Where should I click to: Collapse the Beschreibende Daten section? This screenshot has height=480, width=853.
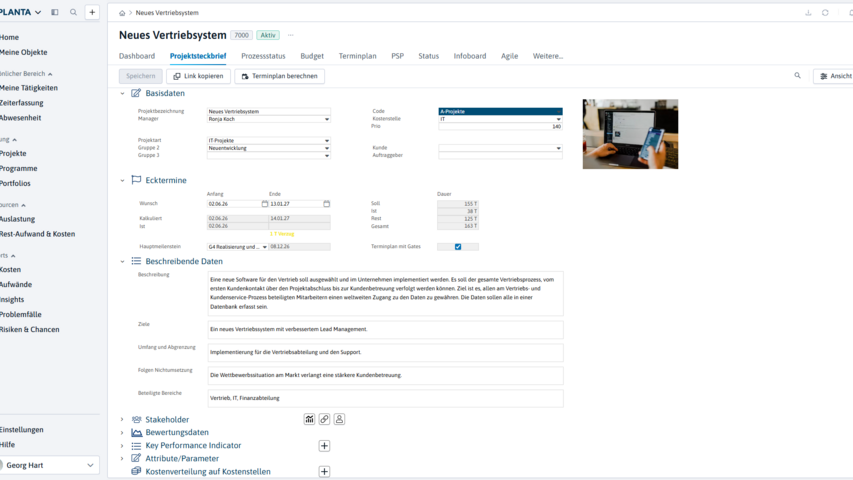[x=122, y=261]
